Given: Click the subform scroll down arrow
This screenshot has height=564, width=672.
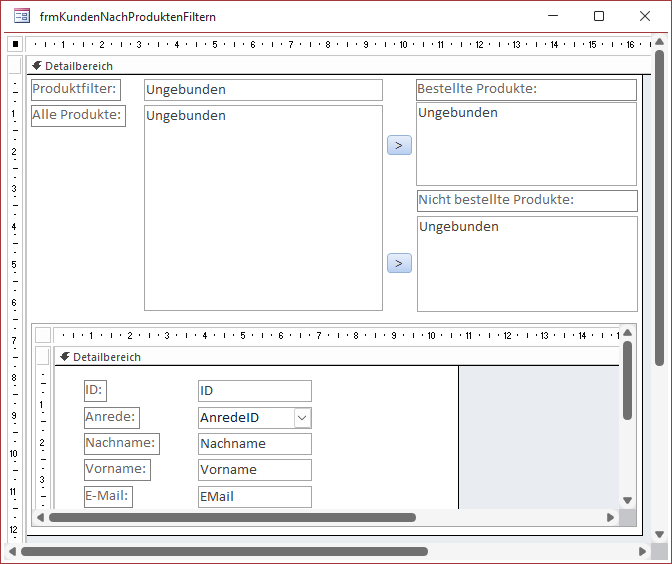Looking at the screenshot, I should 627,500.
